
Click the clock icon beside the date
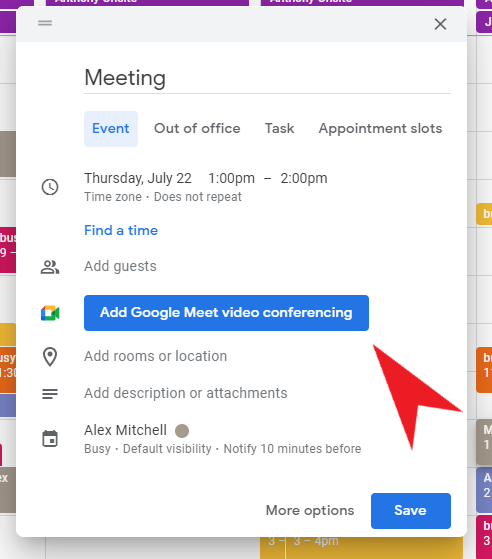point(50,187)
